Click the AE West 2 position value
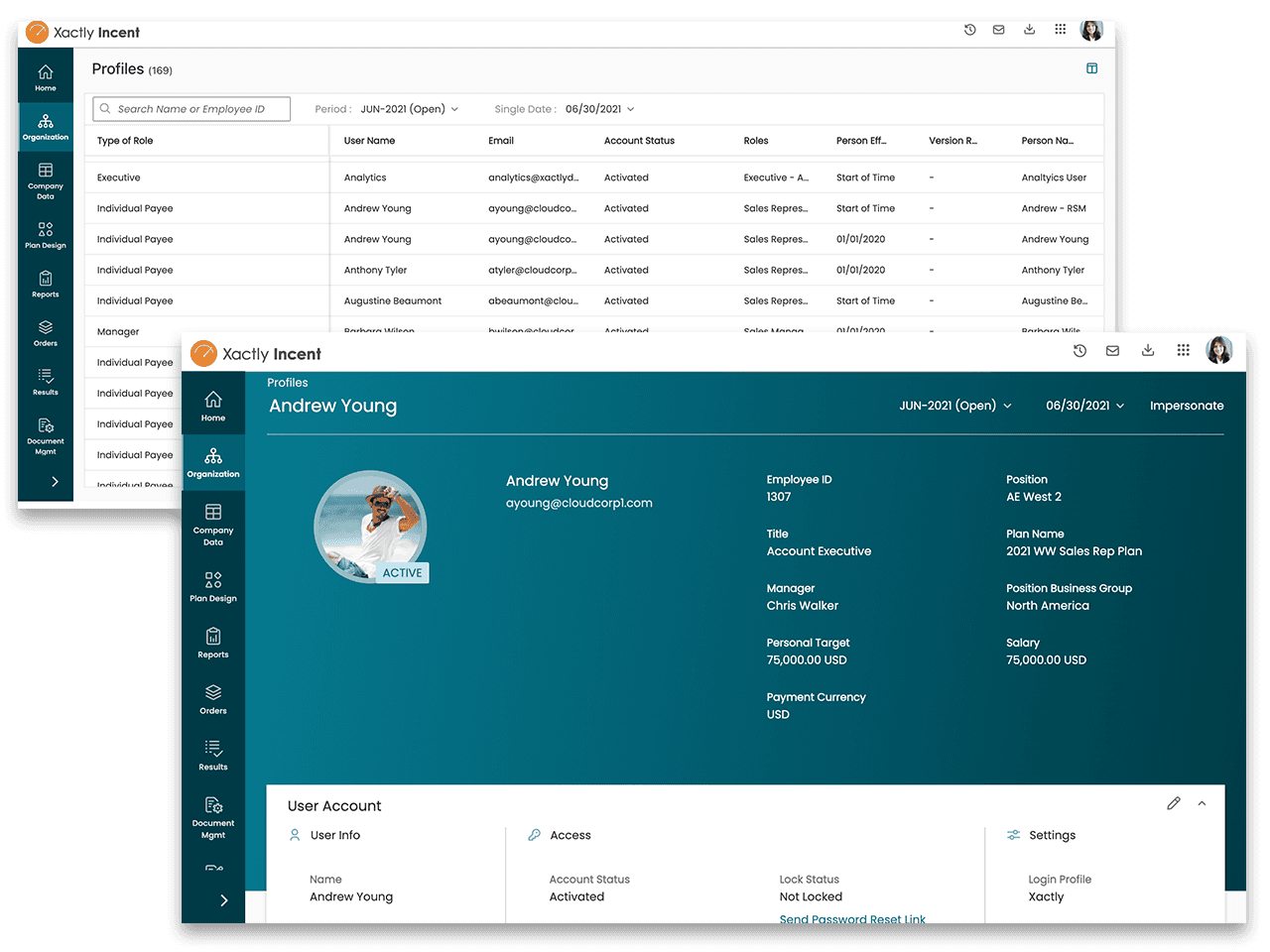Viewport: 1270px width, 952px height. click(1034, 497)
